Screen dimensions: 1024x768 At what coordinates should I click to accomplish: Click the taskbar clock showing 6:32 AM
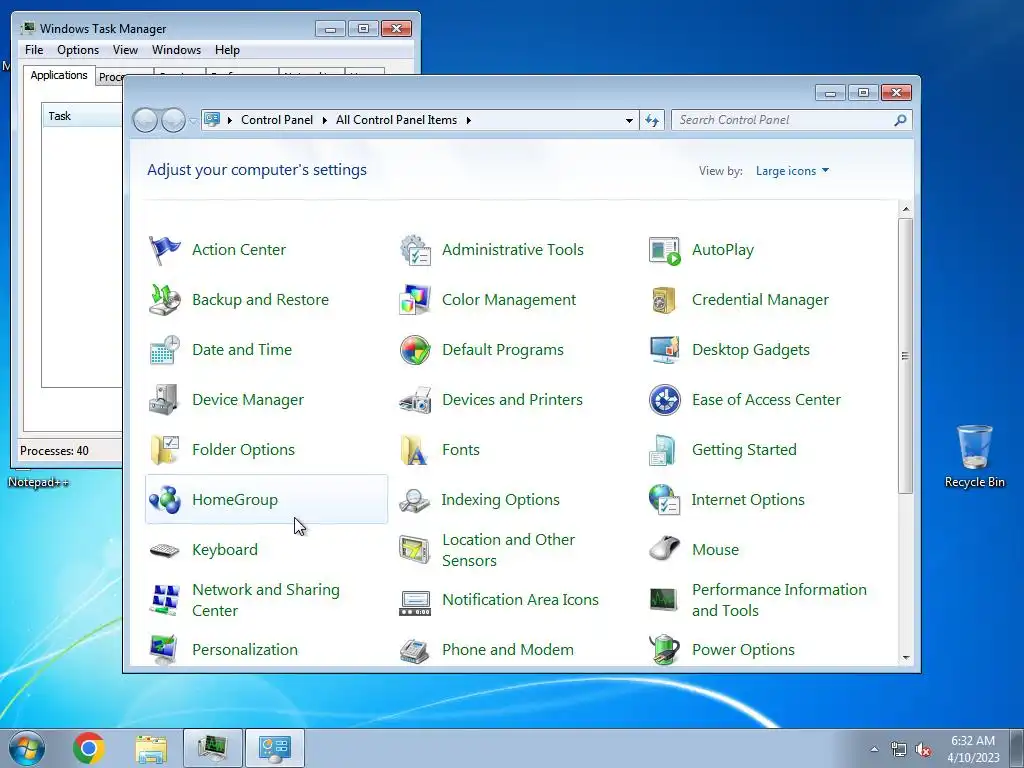click(973, 749)
